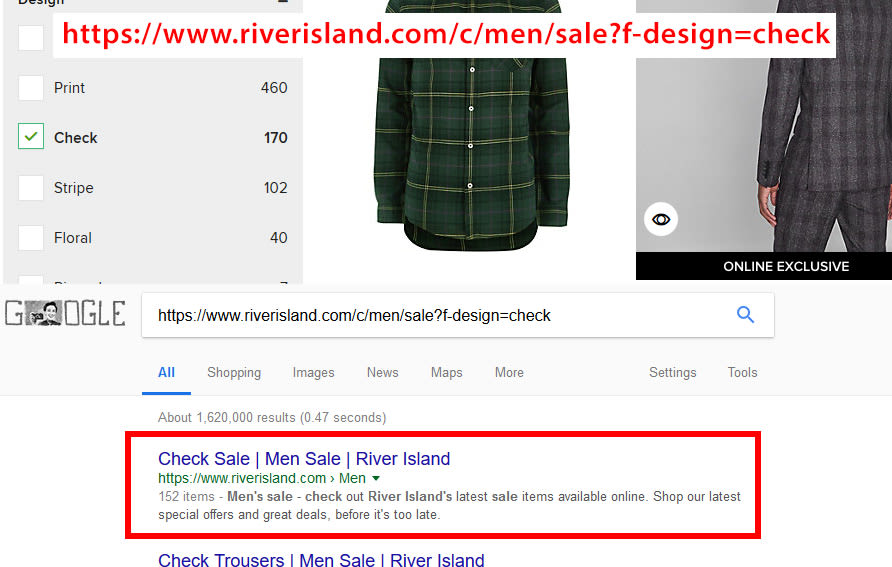Image resolution: width=892 pixels, height=567 pixels.
Task: Click the Check filter count 170
Action: tap(275, 138)
